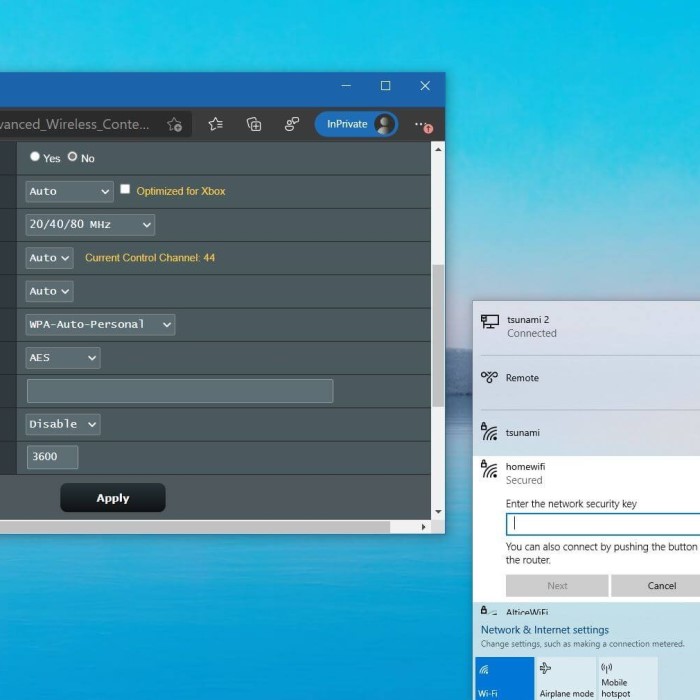Click the homewifi secured Wi-Fi signal icon
Image resolution: width=700 pixels, height=700 pixels.
pyautogui.click(x=489, y=469)
